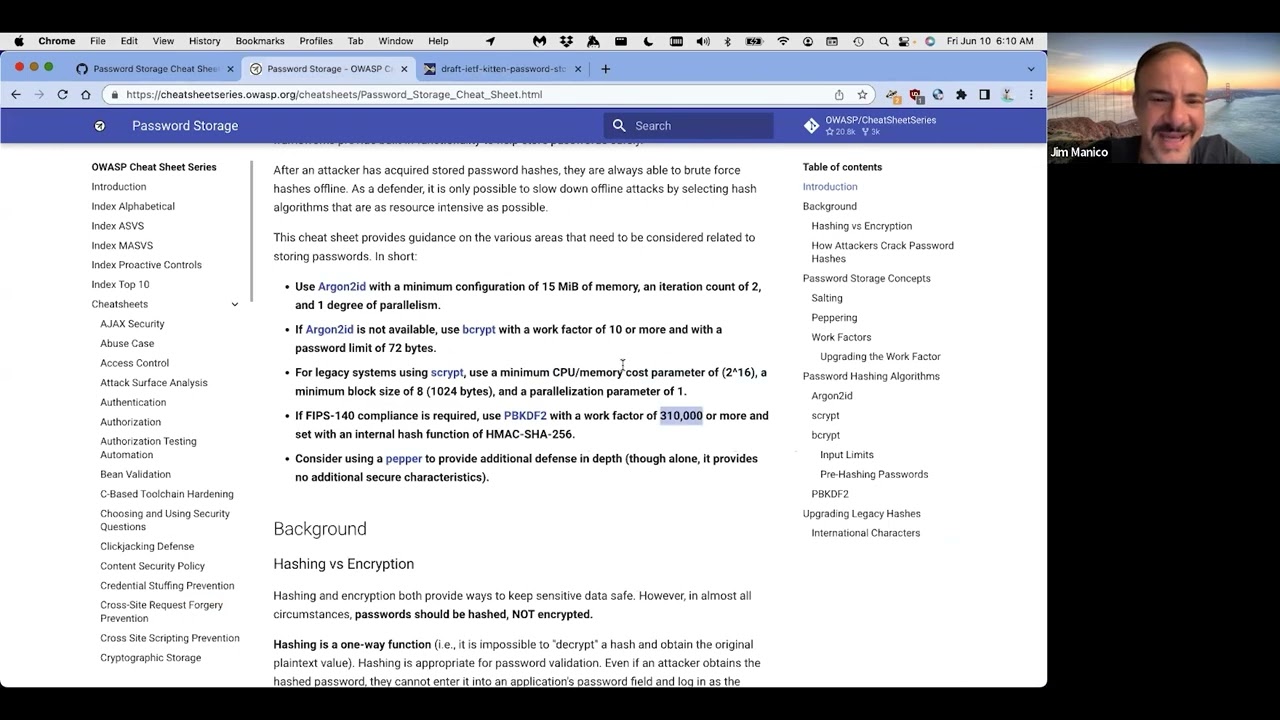Jump to Upgrading Legacy Hashes section
The height and width of the screenshot is (720, 1280).
tap(861, 514)
